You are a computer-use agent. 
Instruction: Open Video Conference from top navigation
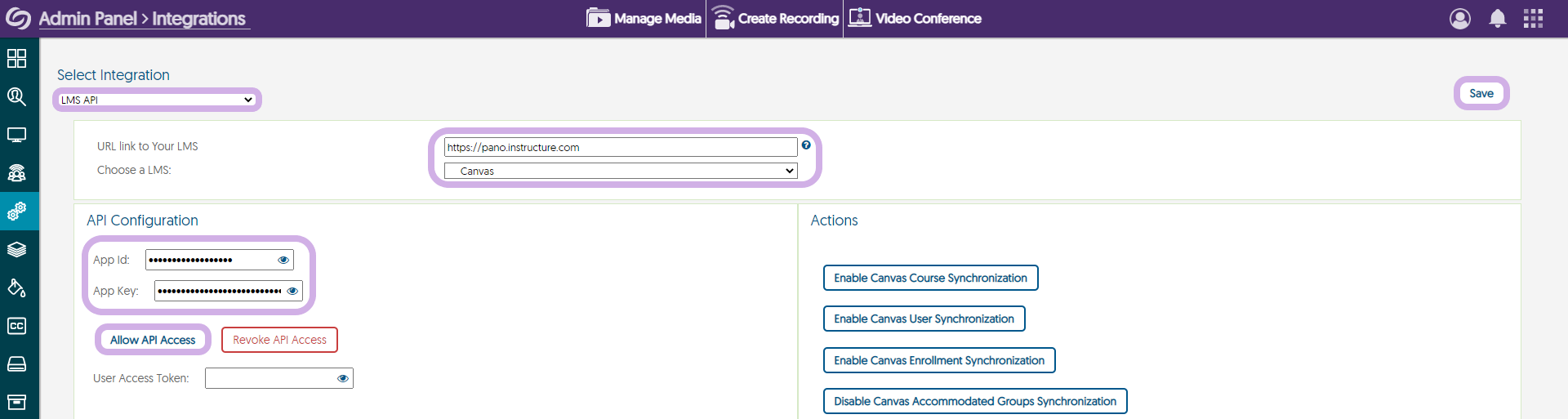coord(915,19)
